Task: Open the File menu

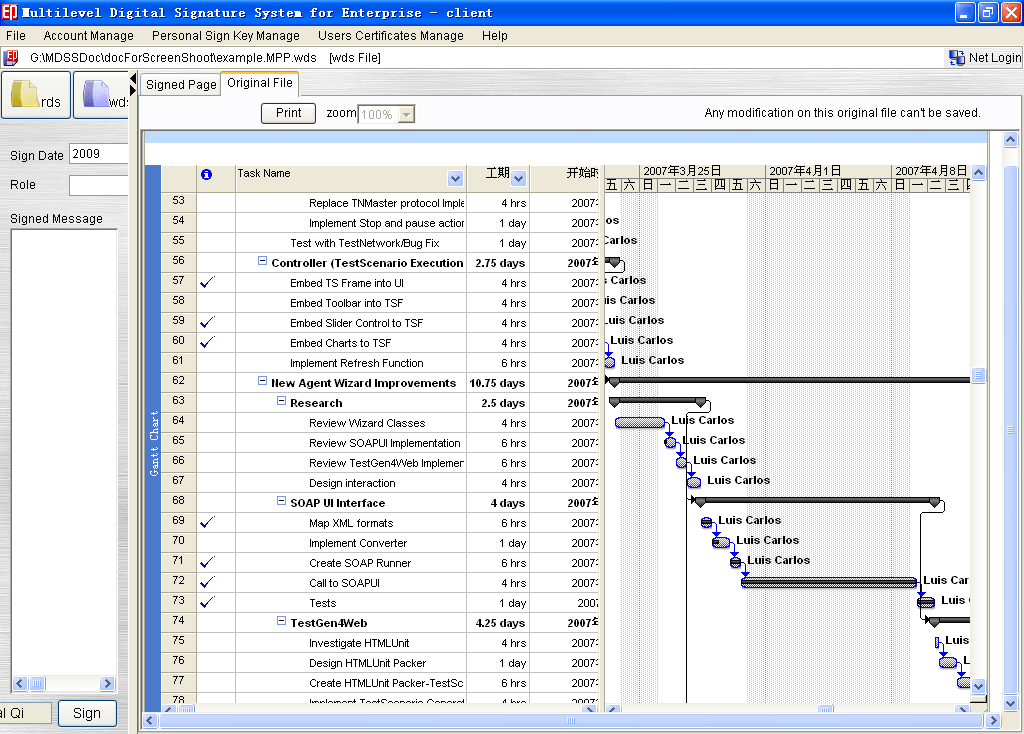Action: coord(16,36)
